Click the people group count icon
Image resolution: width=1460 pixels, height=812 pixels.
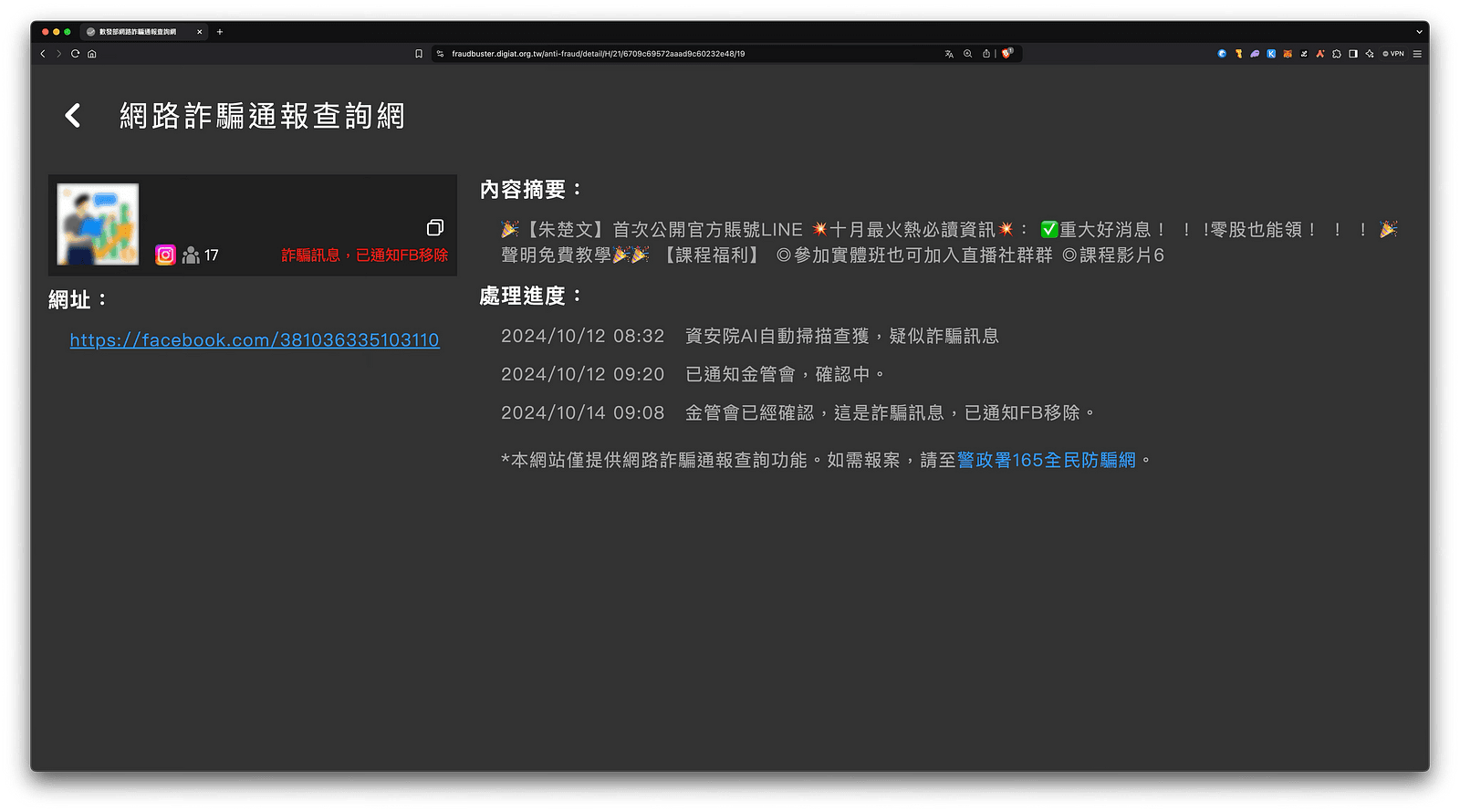[191, 255]
